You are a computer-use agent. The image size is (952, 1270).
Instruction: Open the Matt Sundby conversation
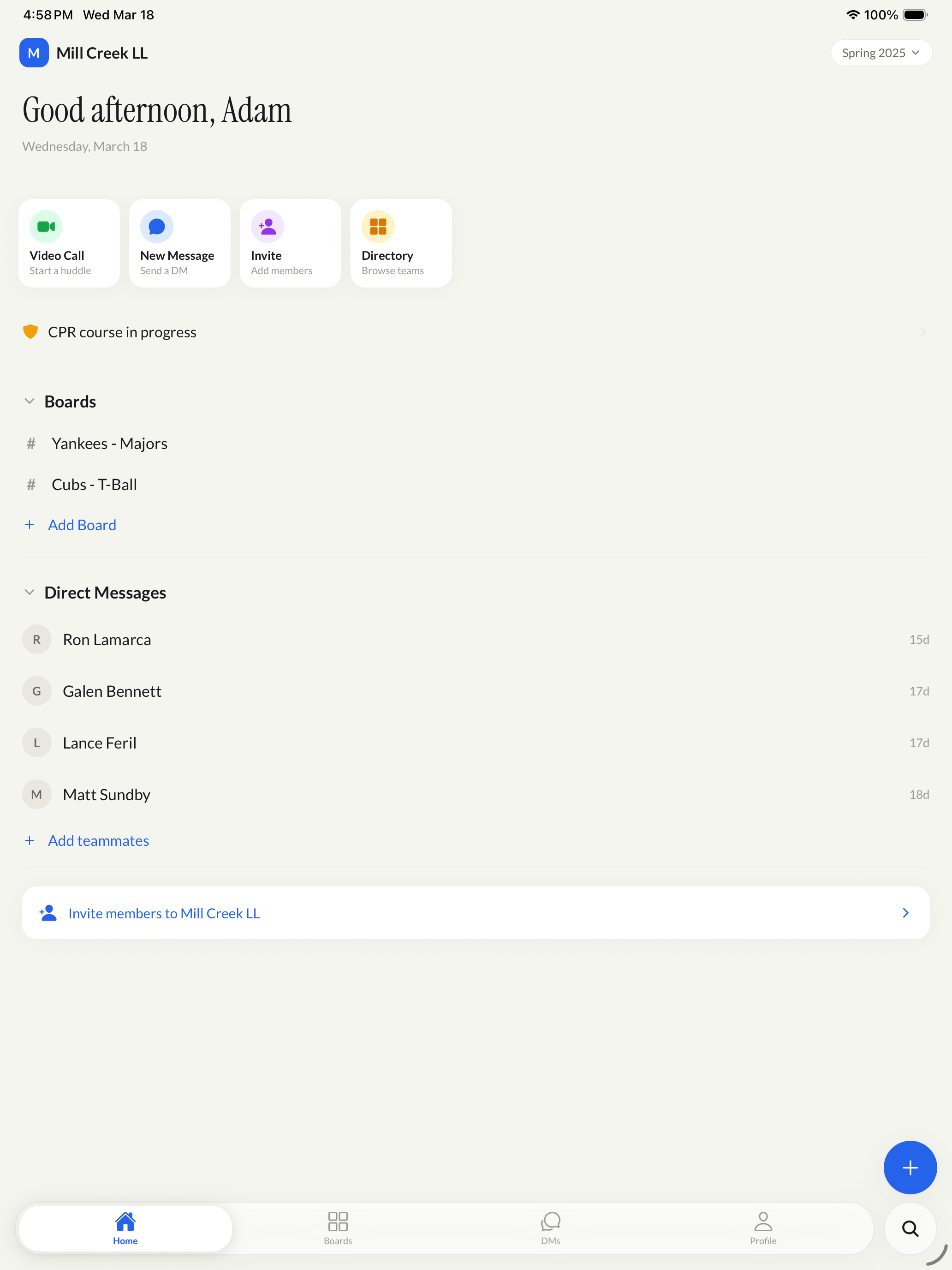click(476, 795)
